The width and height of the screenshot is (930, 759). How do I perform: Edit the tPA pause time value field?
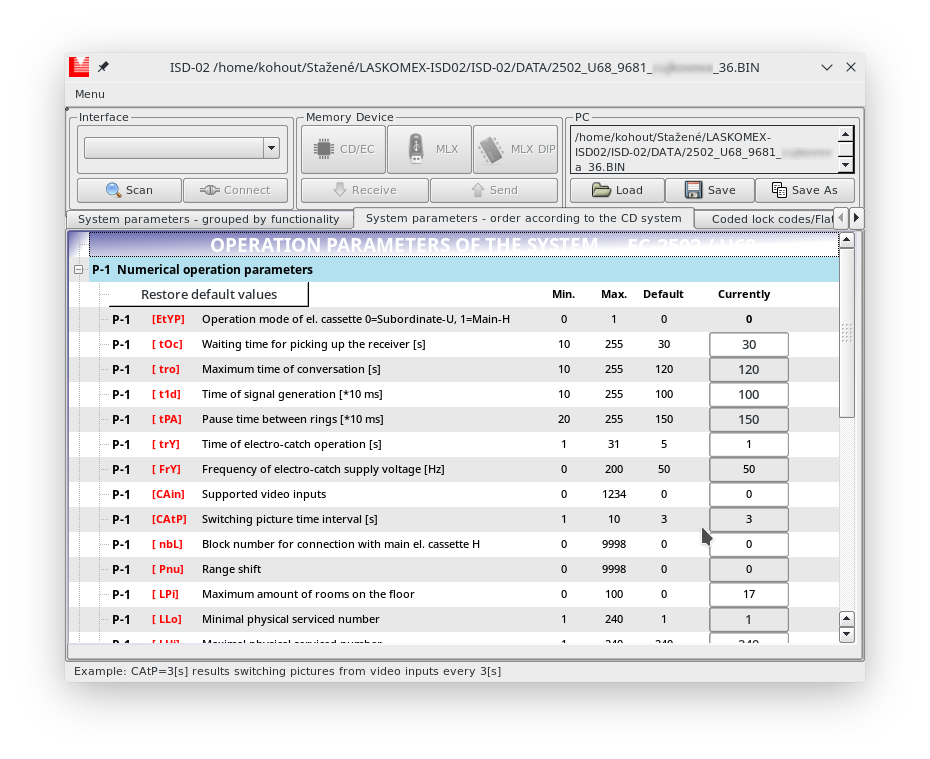tap(749, 419)
